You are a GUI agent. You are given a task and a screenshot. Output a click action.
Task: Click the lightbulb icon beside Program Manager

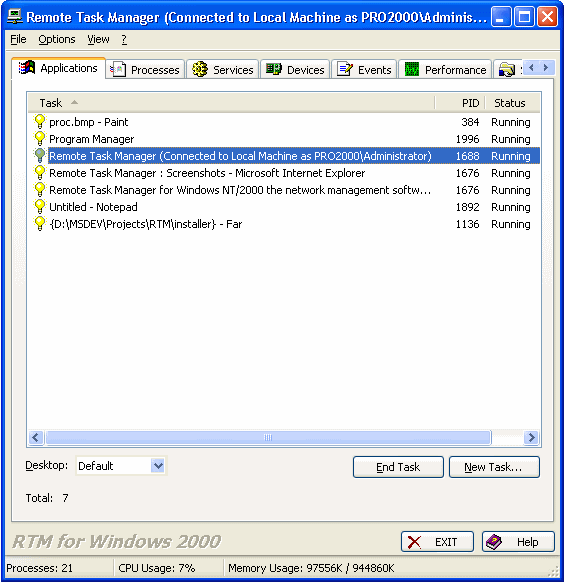click(39, 139)
